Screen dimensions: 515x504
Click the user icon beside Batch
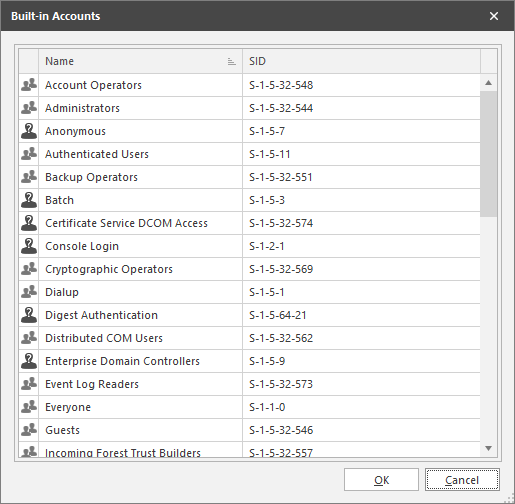point(29,200)
